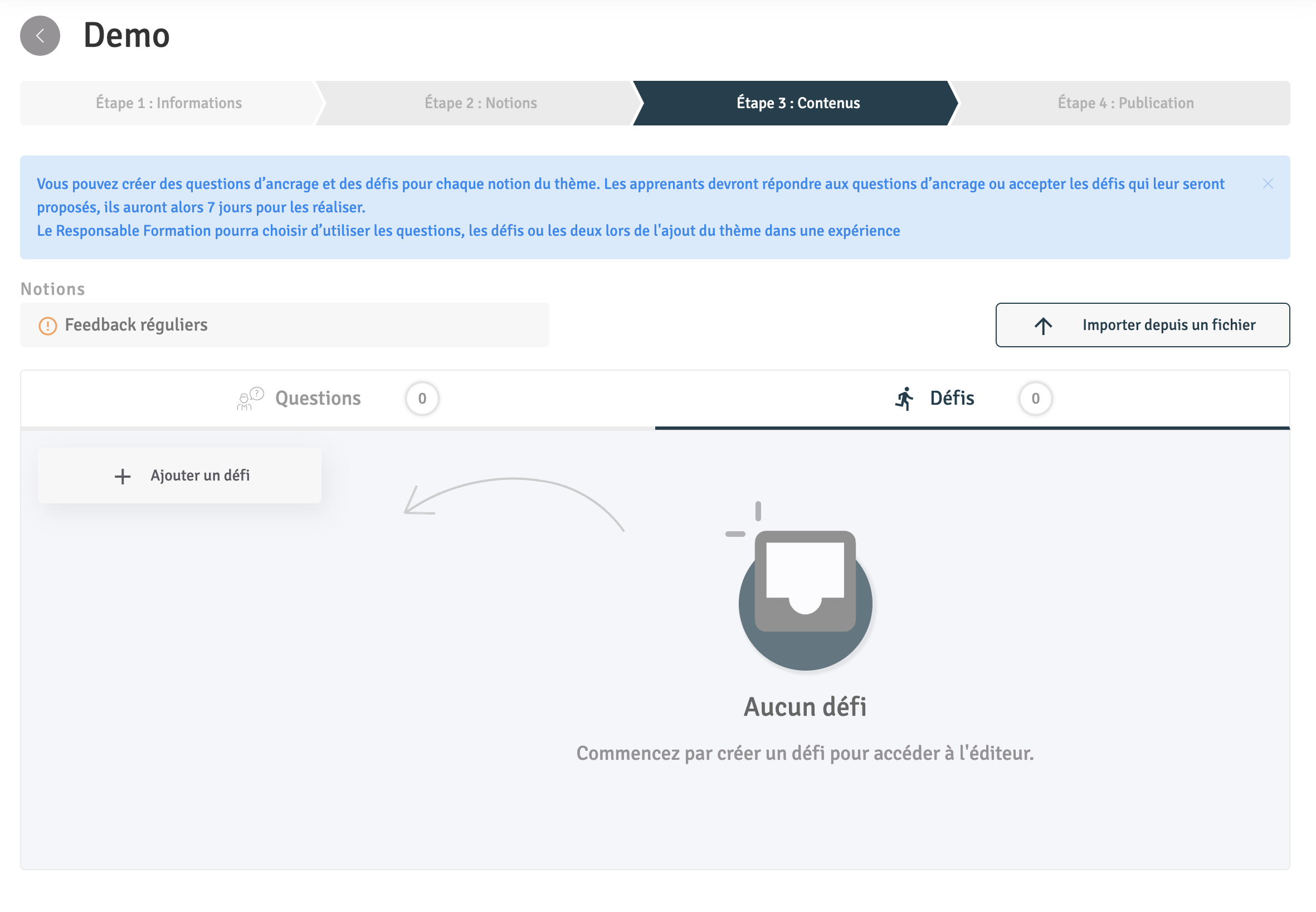Image resolution: width=1316 pixels, height=912 pixels.
Task: Click the plus icon to add défi
Action: tap(122, 476)
